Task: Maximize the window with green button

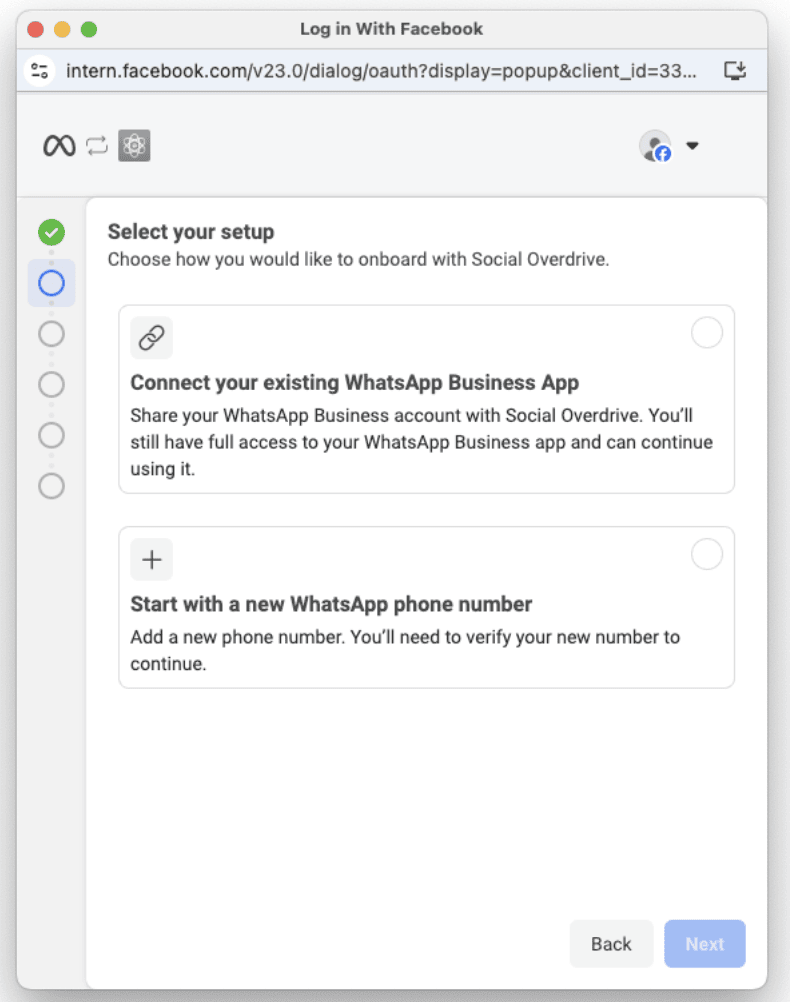Action: point(89,29)
